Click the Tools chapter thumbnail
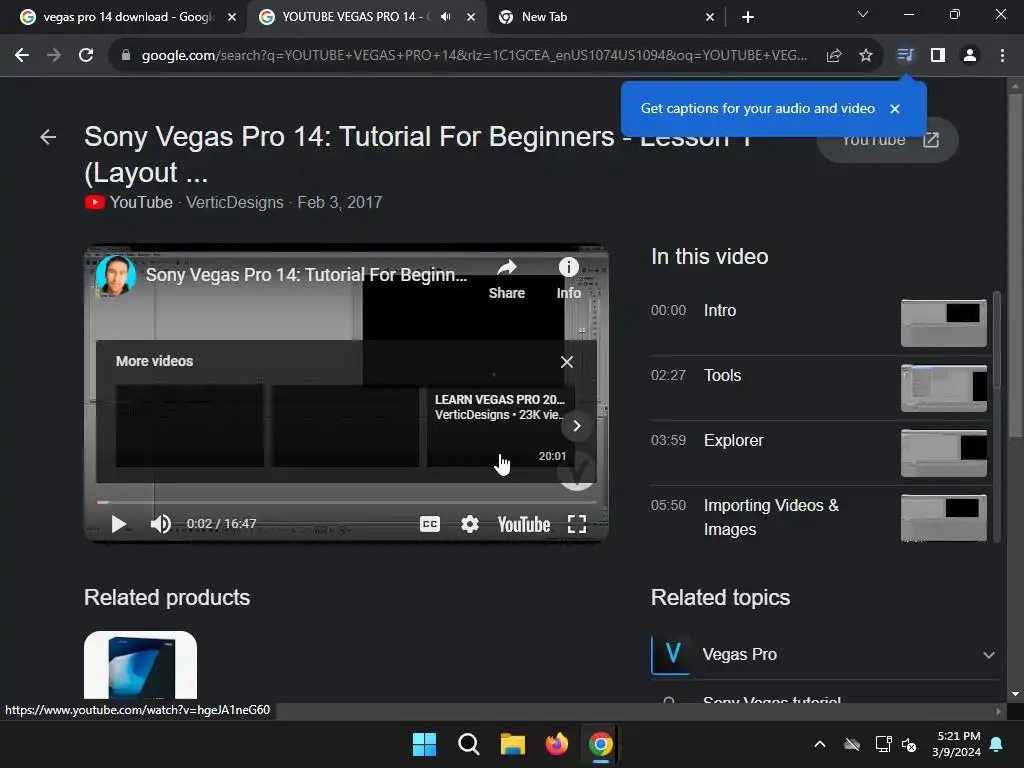1024x768 pixels. pyautogui.click(x=944, y=388)
